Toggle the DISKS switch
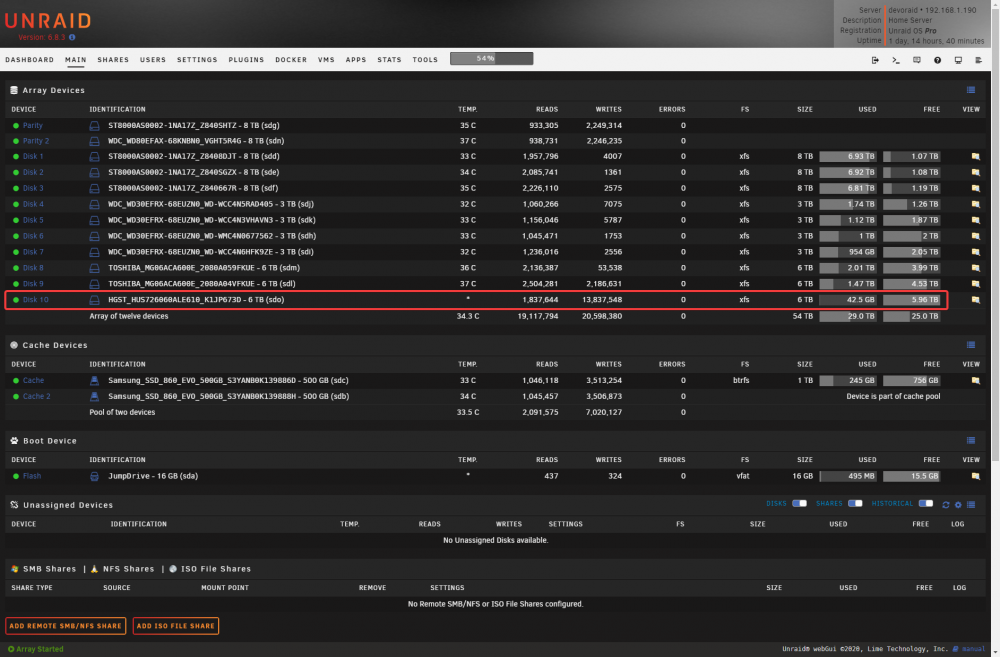This screenshot has width=1000, height=657. [799, 503]
